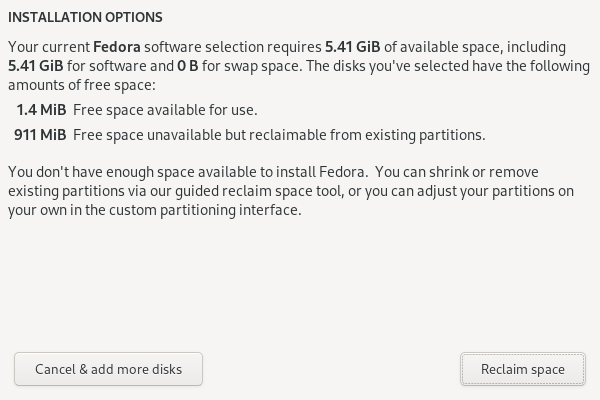Click "Your current" at paragraph start
Screen dimensions: 600x400
tap(47, 47)
